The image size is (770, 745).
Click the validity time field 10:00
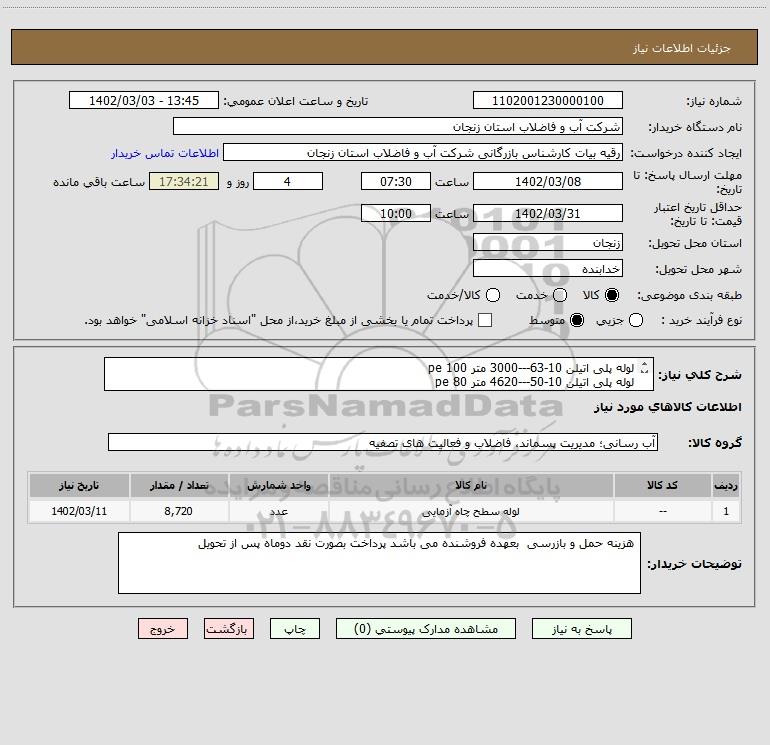(396, 214)
